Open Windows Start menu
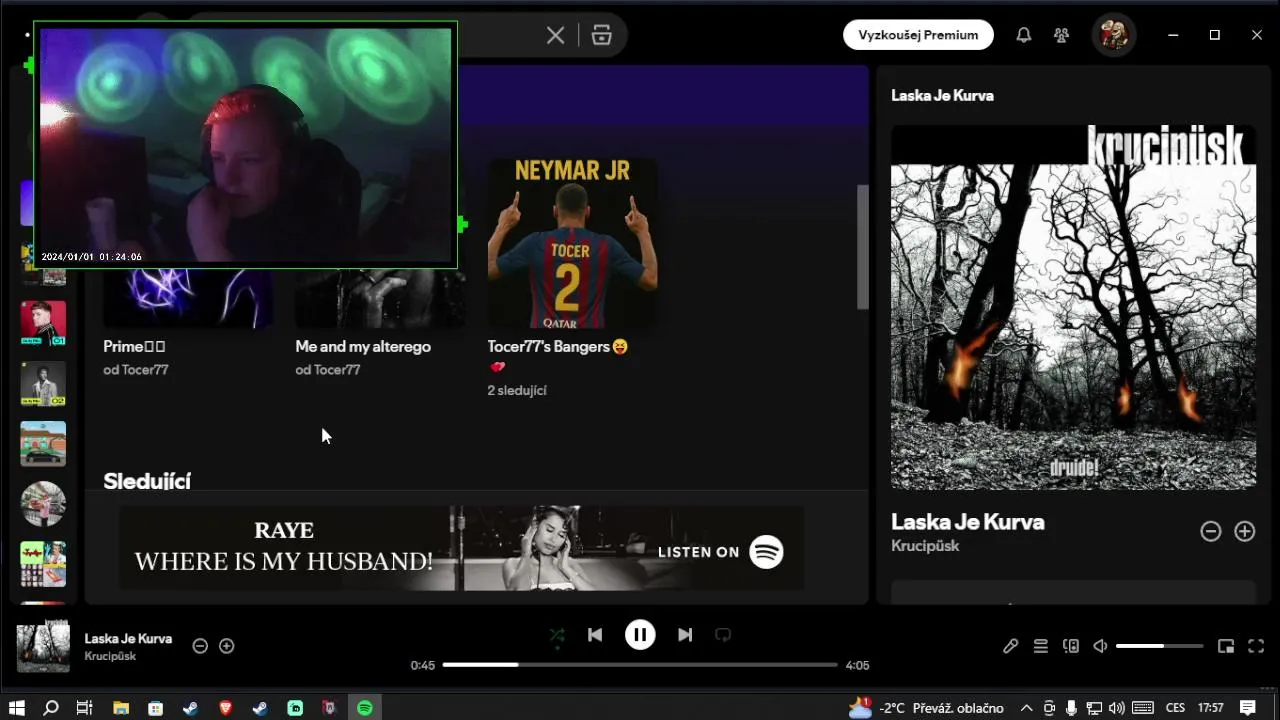Screen dimensions: 1280x720 [17, 708]
